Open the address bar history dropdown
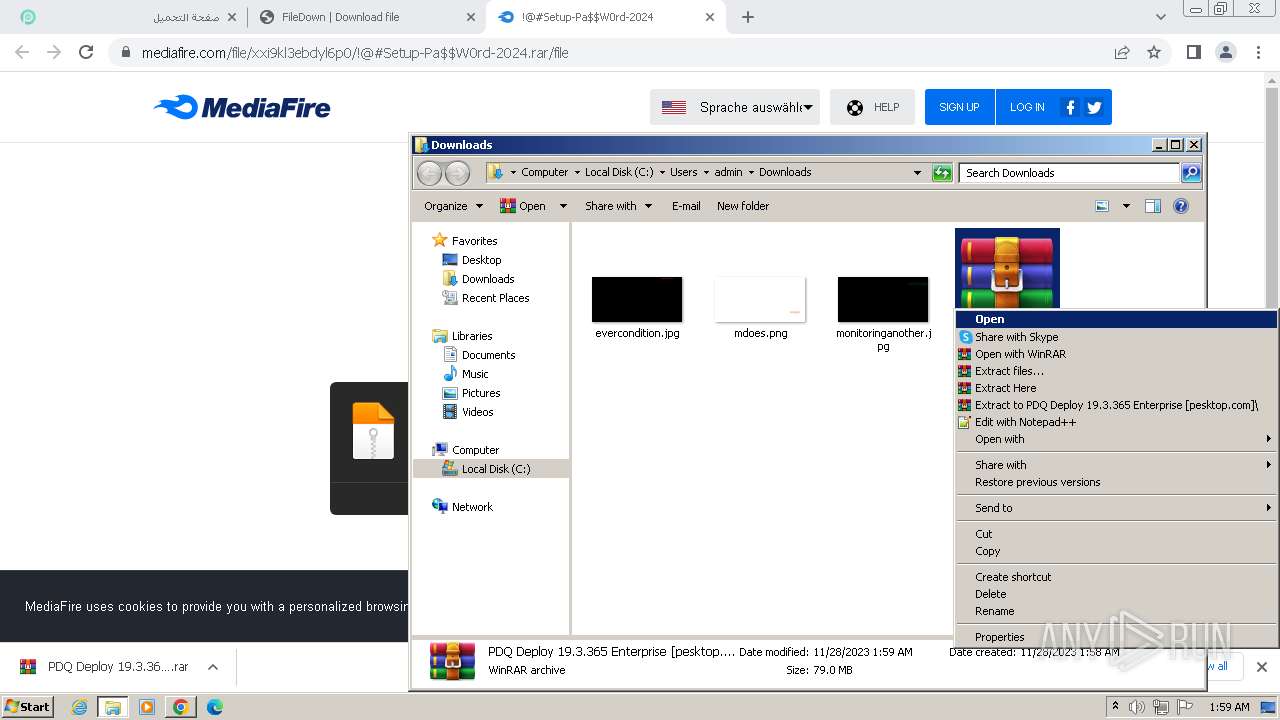This screenshot has height=720, width=1280. click(917, 173)
